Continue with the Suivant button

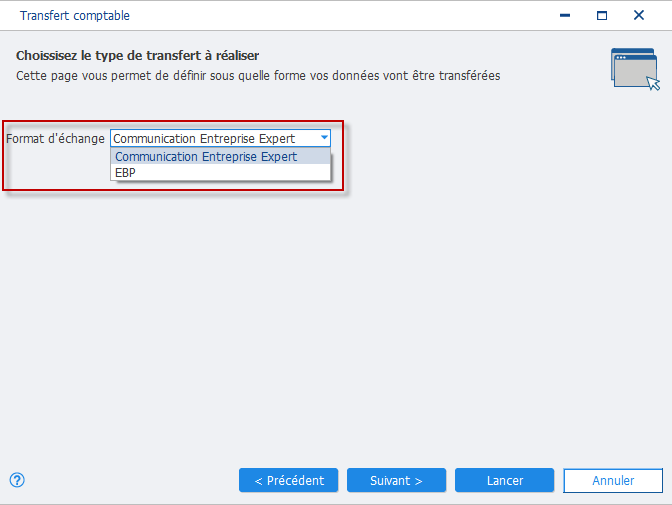pos(396,480)
